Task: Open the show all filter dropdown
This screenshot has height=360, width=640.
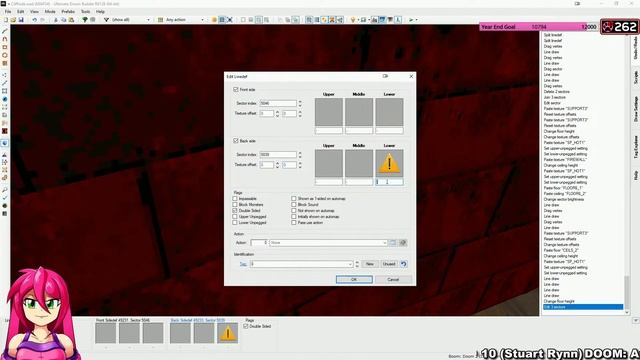Action: [x=148, y=20]
